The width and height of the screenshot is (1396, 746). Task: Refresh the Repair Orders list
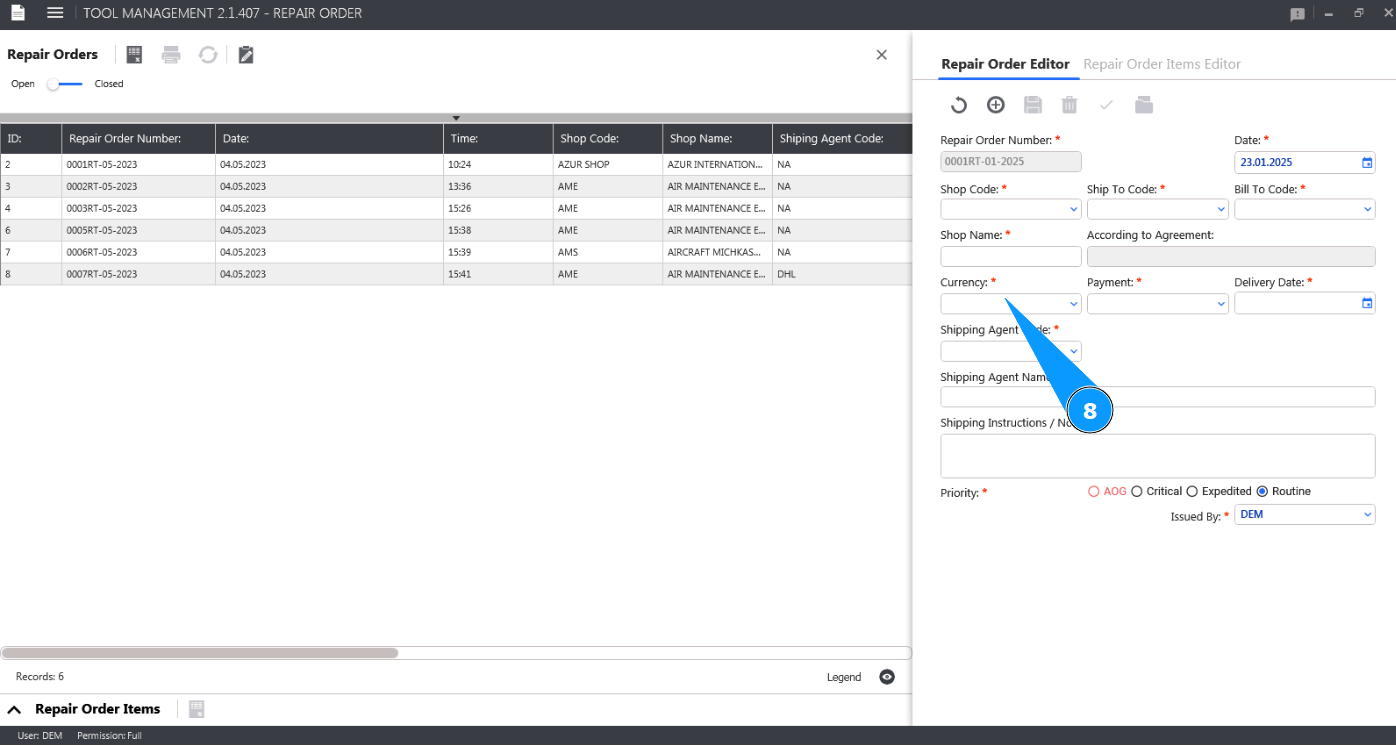[x=208, y=55]
